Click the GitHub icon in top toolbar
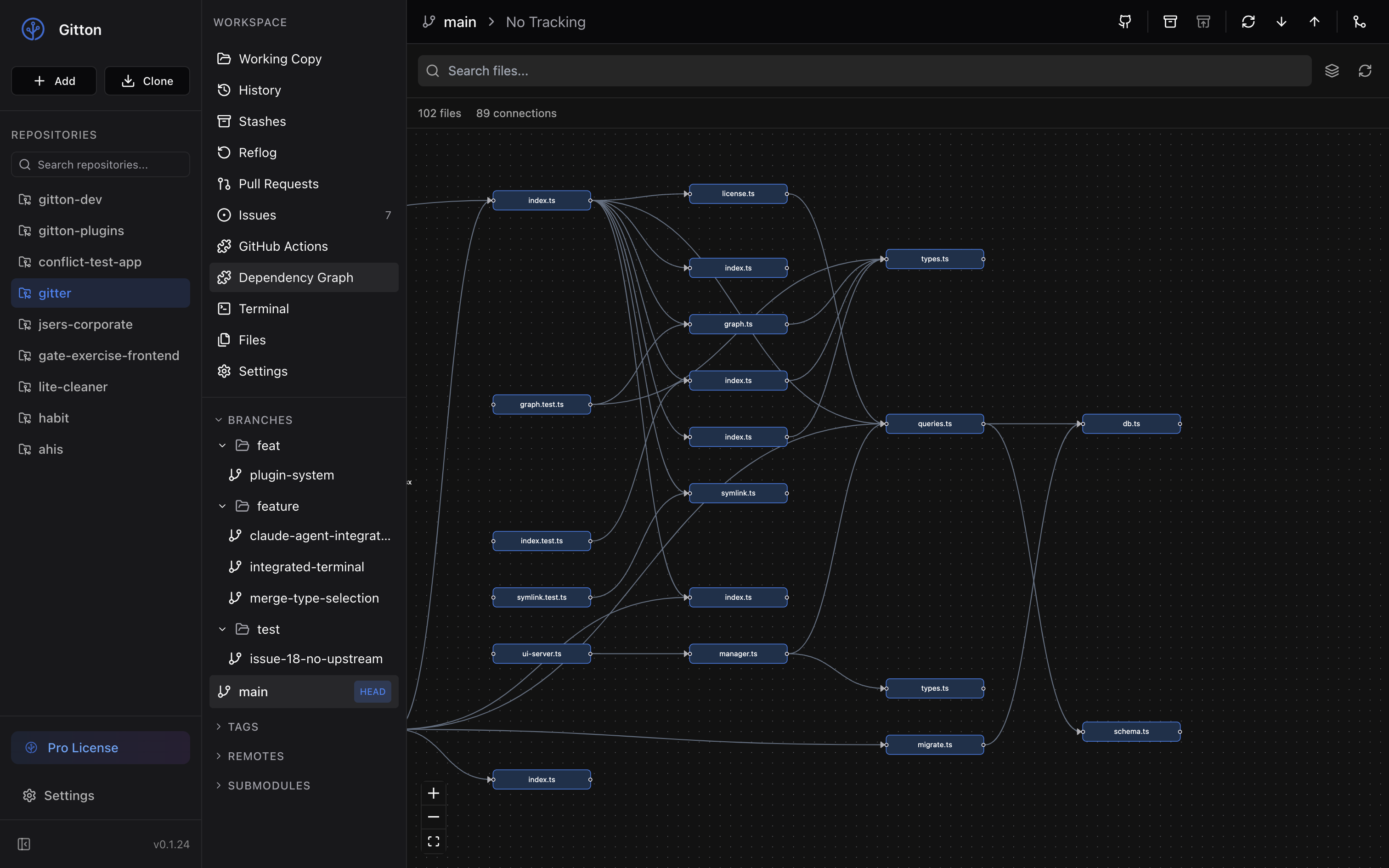The width and height of the screenshot is (1389, 868). tap(1125, 22)
